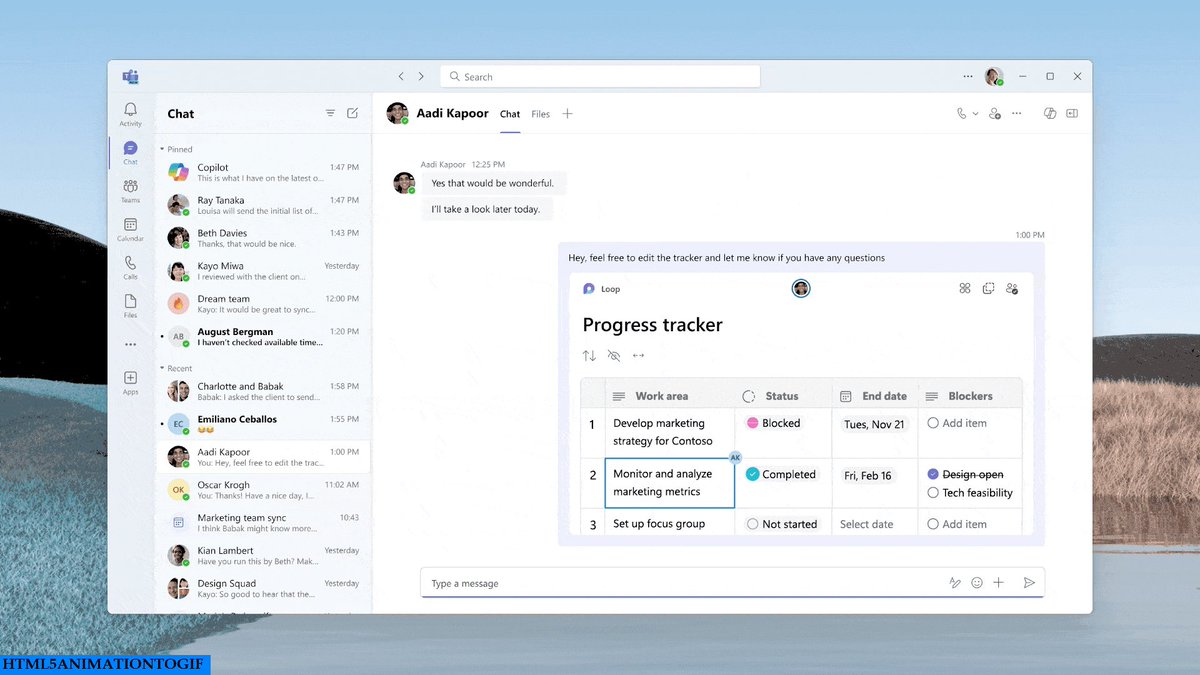
Task: Open more chat options ellipsis in header
Action: pyautogui.click(x=1016, y=114)
